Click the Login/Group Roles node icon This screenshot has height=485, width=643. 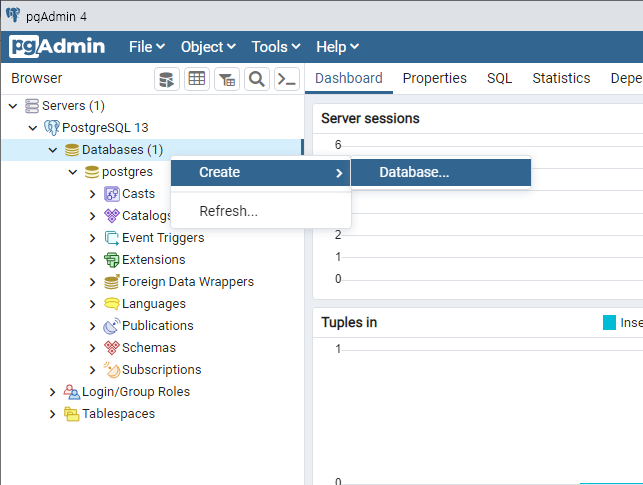pos(72,392)
